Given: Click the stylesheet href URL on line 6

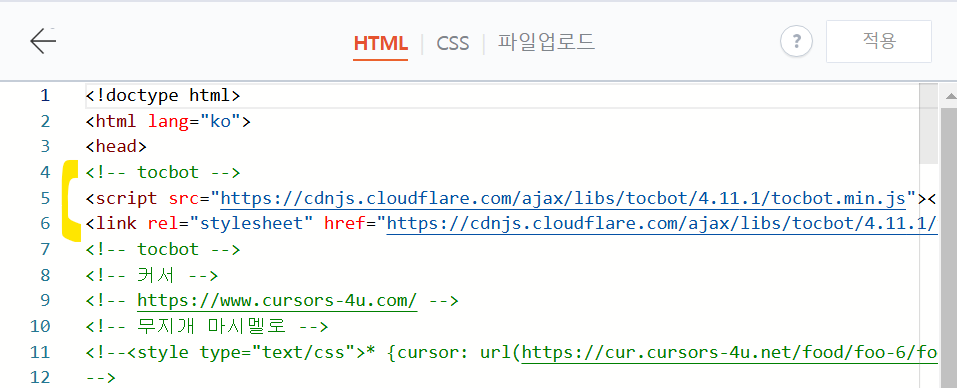Looking at the screenshot, I should 662,224.
